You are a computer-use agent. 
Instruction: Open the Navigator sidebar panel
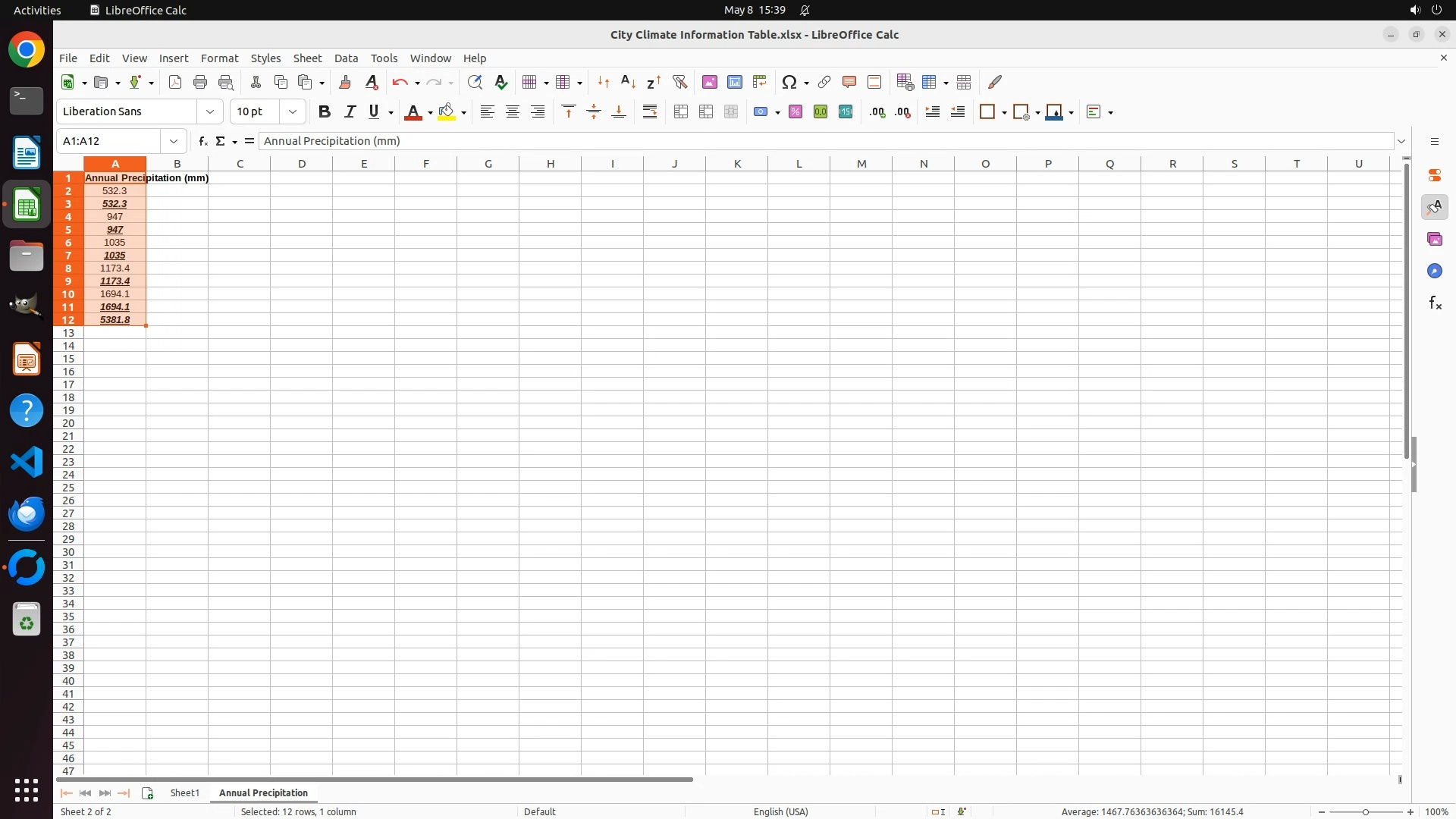click(x=1434, y=271)
